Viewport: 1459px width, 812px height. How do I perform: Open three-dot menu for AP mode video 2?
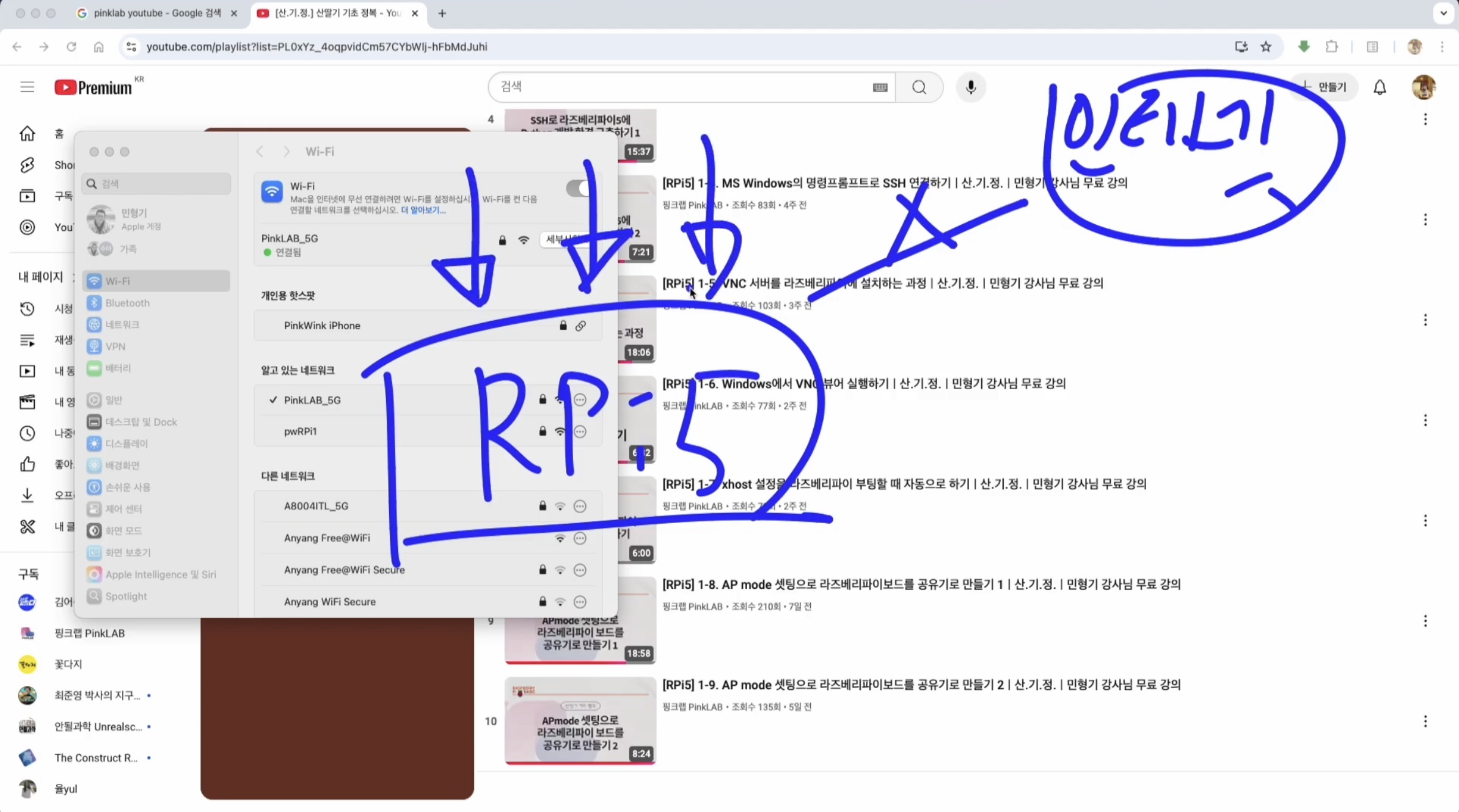point(1425,722)
